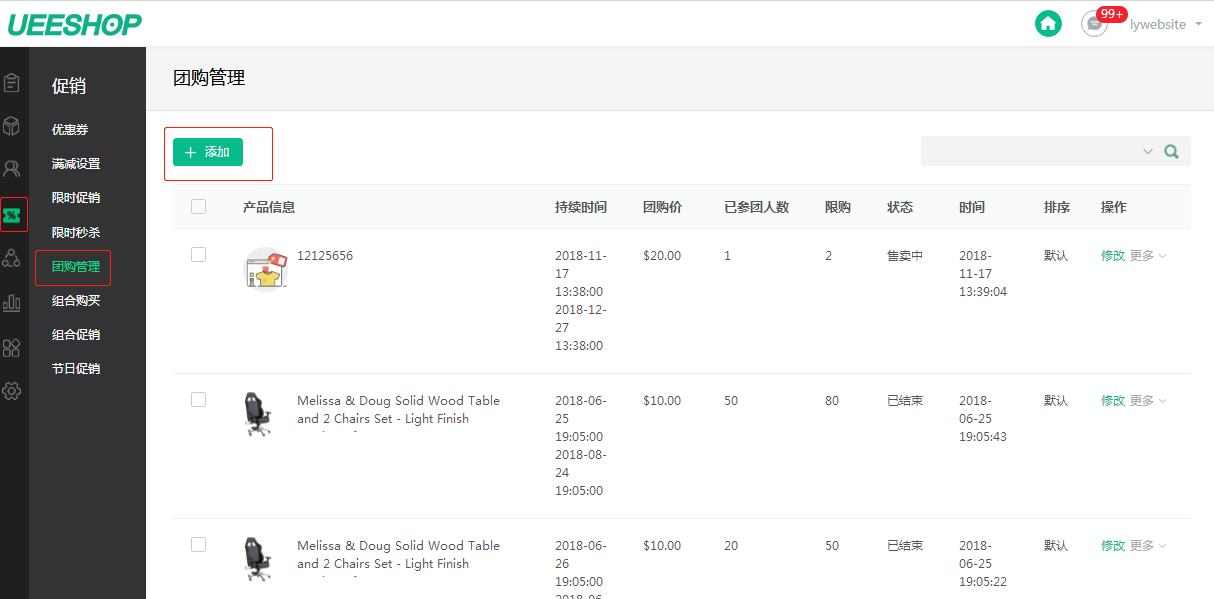Toggle the select-all checkbox in table header
The width and height of the screenshot is (1214, 599).
tap(198, 206)
